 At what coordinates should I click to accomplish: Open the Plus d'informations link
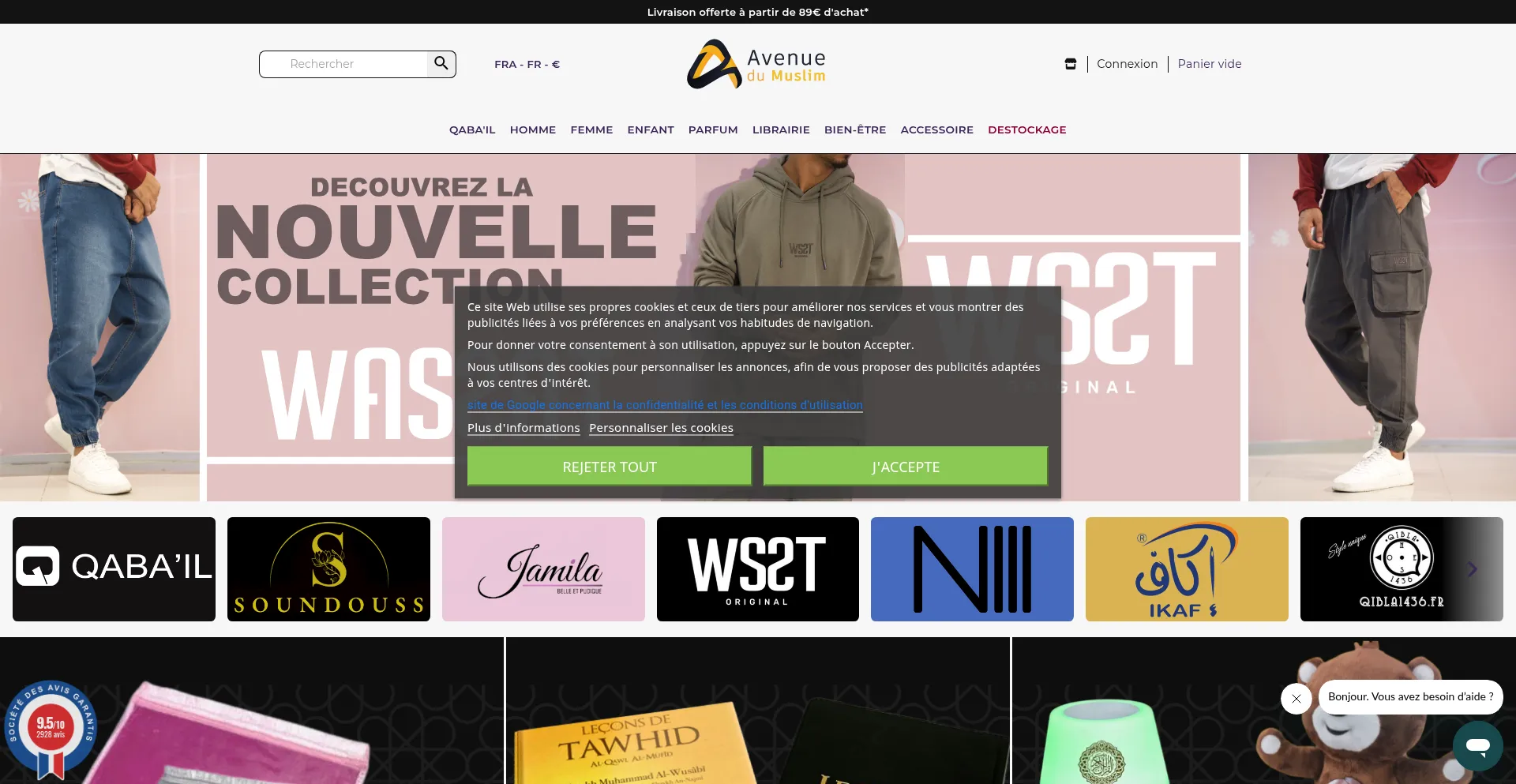[523, 428]
